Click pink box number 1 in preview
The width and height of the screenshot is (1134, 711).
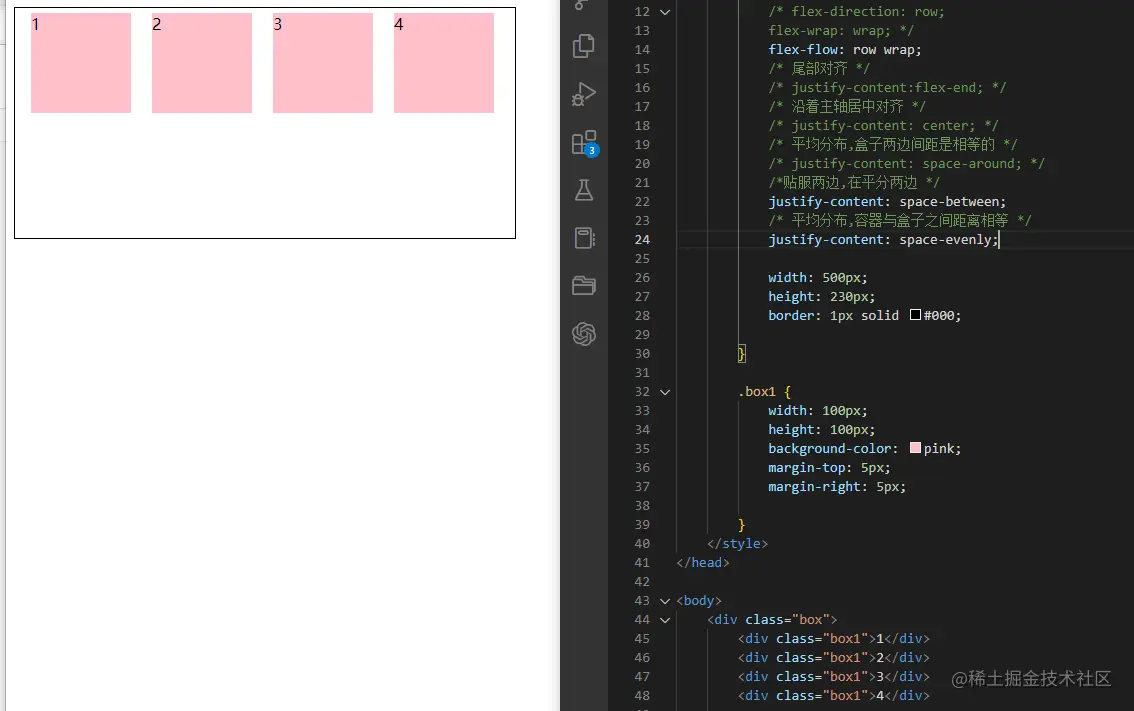[81, 63]
